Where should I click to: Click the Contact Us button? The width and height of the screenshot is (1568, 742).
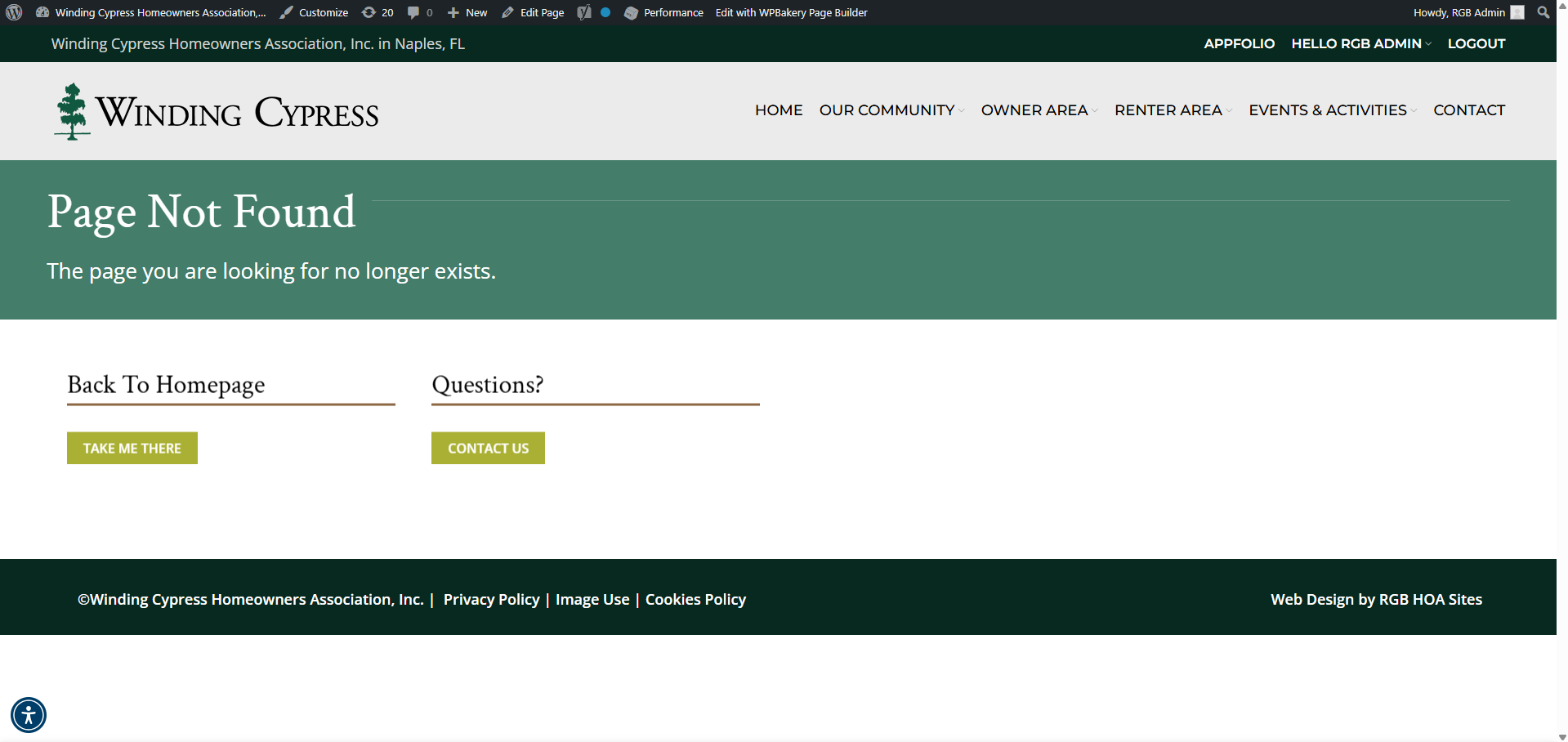click(488, 448)
